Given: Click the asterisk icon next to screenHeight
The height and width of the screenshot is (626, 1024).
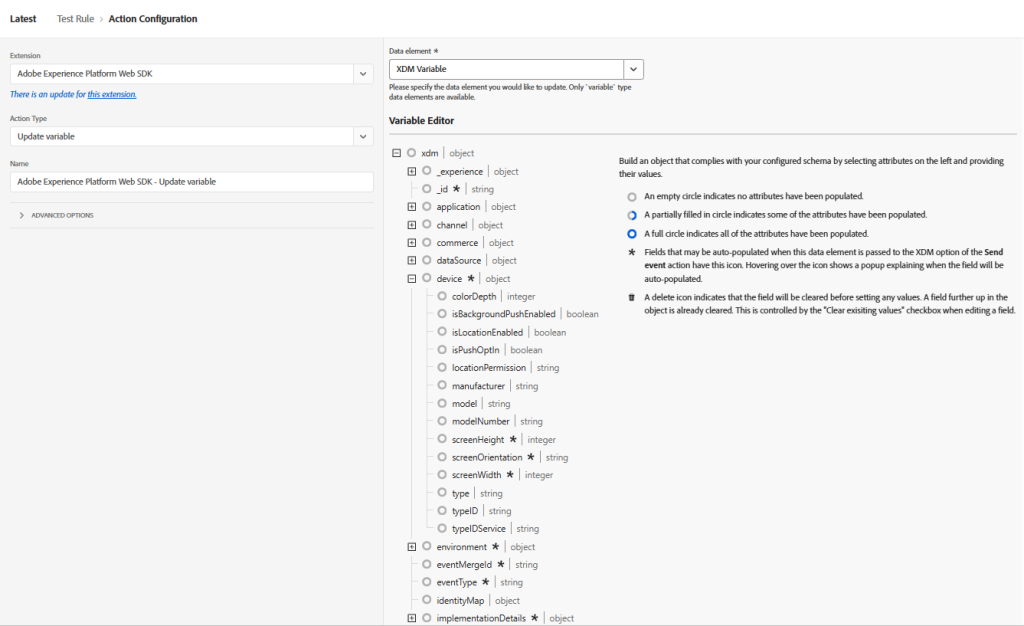Looking at the screenshot, I should point(513,439).
